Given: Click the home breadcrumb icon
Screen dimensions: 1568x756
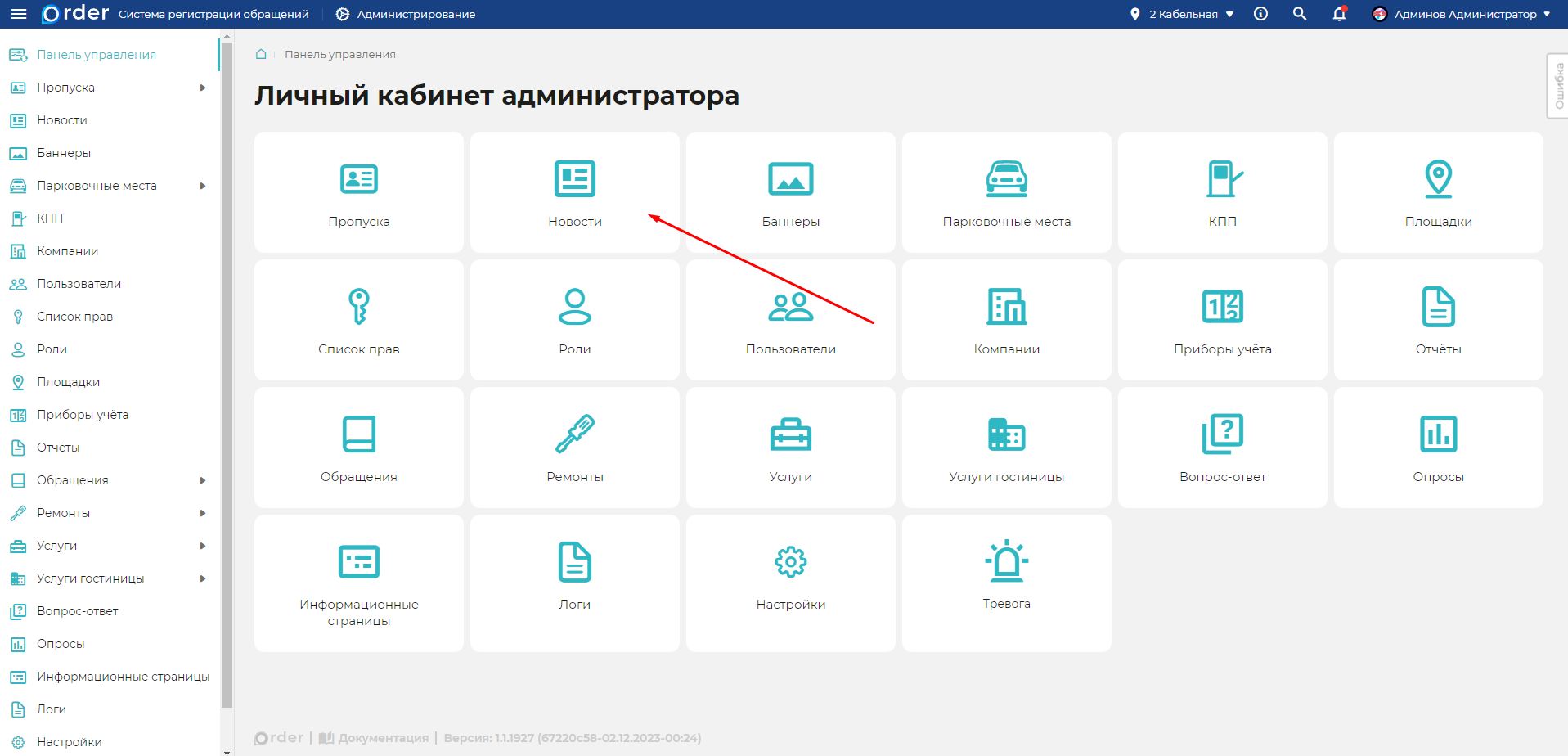Looking at the screenshot, I should tap(261, 54).
